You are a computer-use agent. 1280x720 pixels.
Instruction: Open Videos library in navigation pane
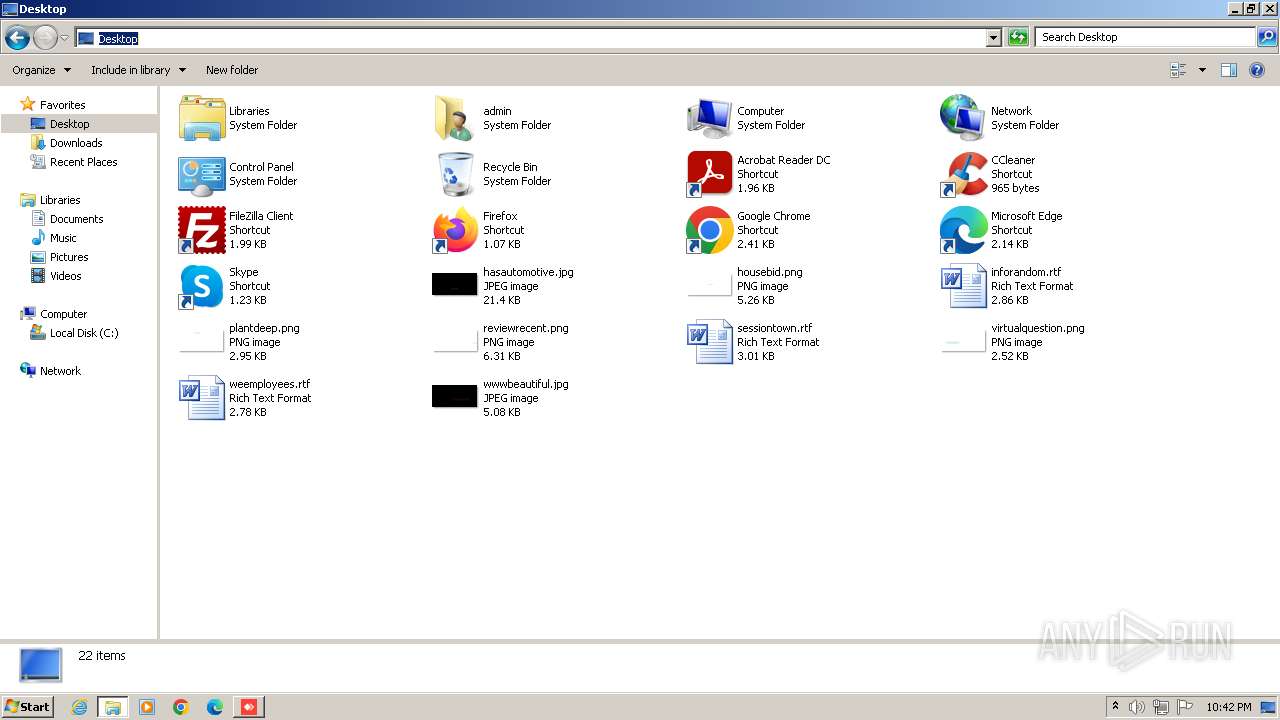tap(65, 276)
